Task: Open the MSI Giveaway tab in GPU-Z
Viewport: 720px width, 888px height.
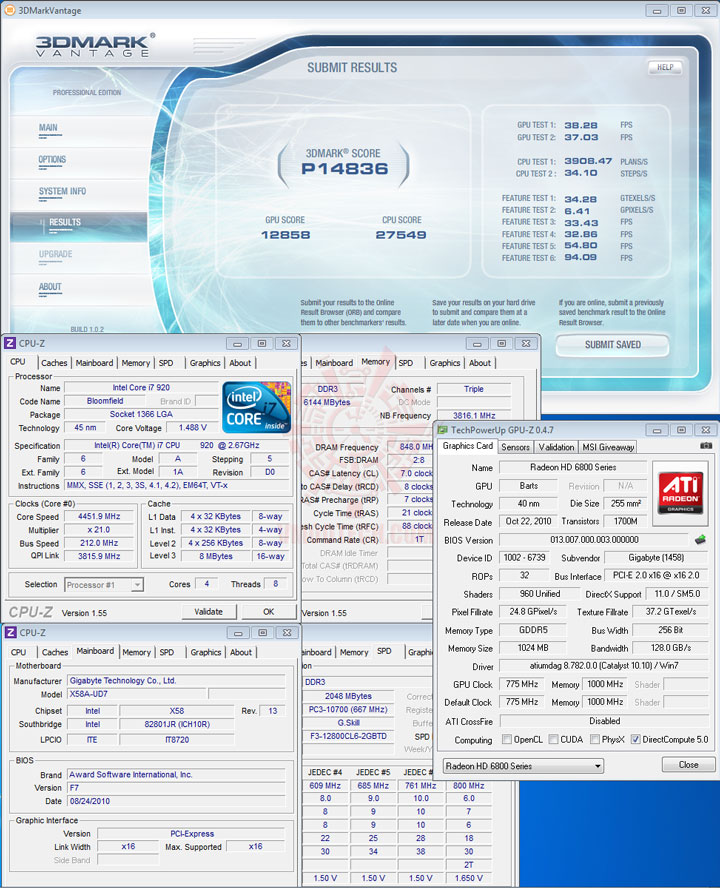Action: pyautogui.click(x=608, y=447)
